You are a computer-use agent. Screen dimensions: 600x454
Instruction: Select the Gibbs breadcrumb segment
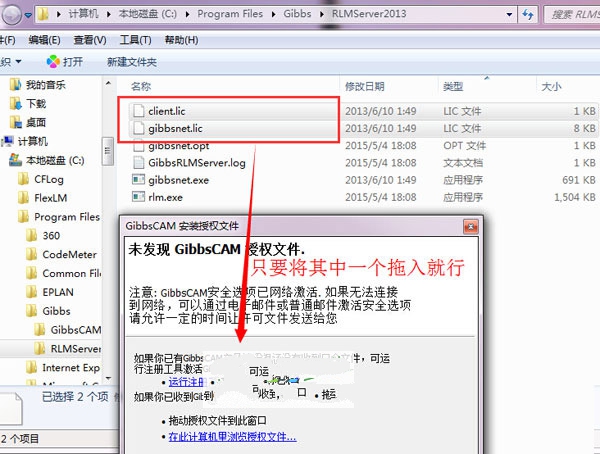297,14
